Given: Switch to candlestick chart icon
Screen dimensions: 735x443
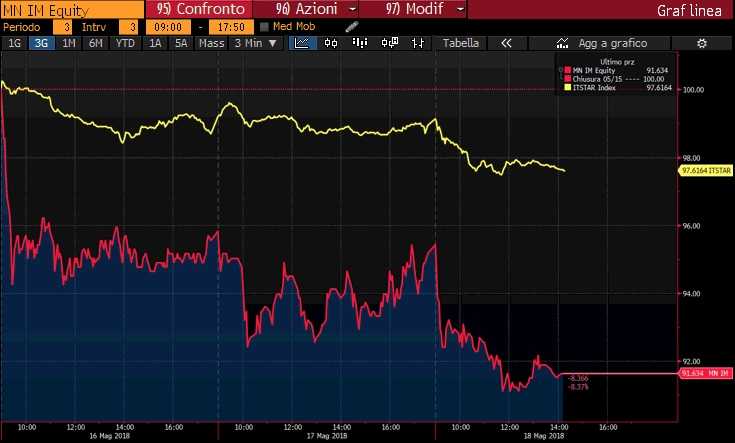Looking at the screenshot, I should pos(331,43).
